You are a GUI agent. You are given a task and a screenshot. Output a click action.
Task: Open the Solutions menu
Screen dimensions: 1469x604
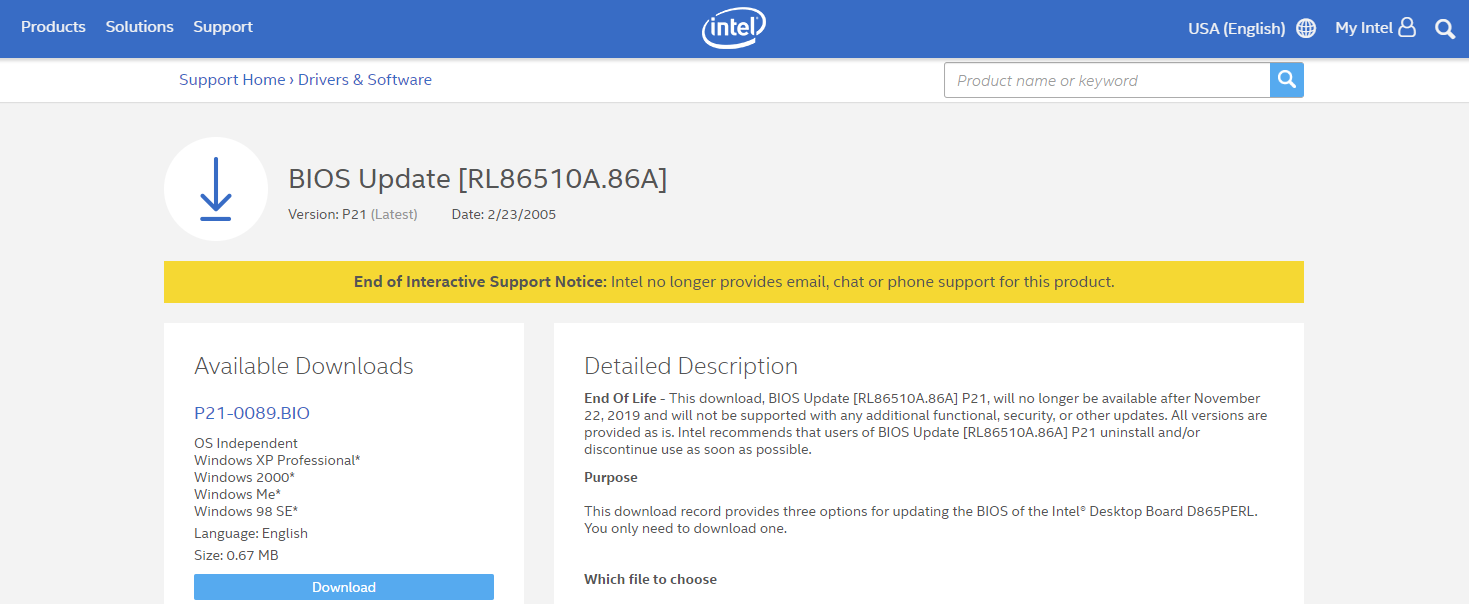tap(140, 27)
